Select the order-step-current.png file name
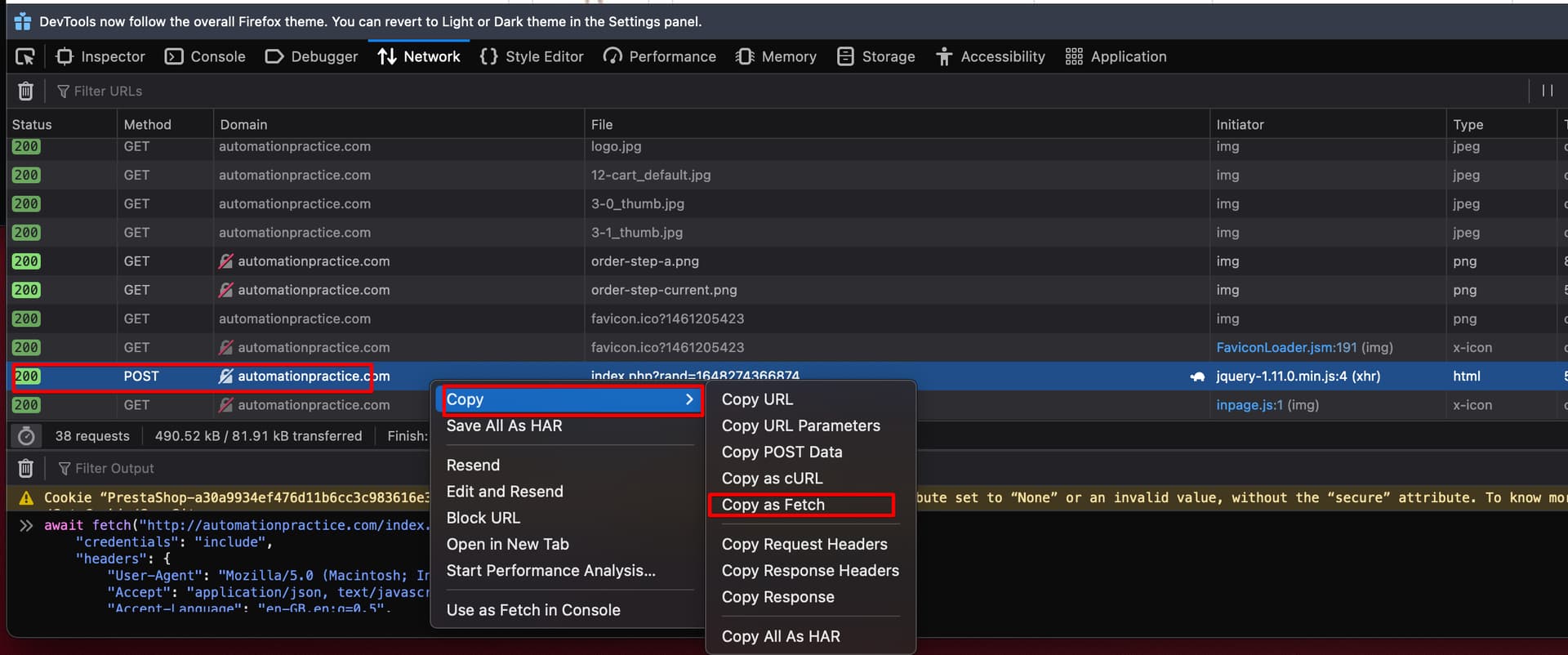Screen dimensions: 1568x655 pyautogui.click(x=664, y=290)
